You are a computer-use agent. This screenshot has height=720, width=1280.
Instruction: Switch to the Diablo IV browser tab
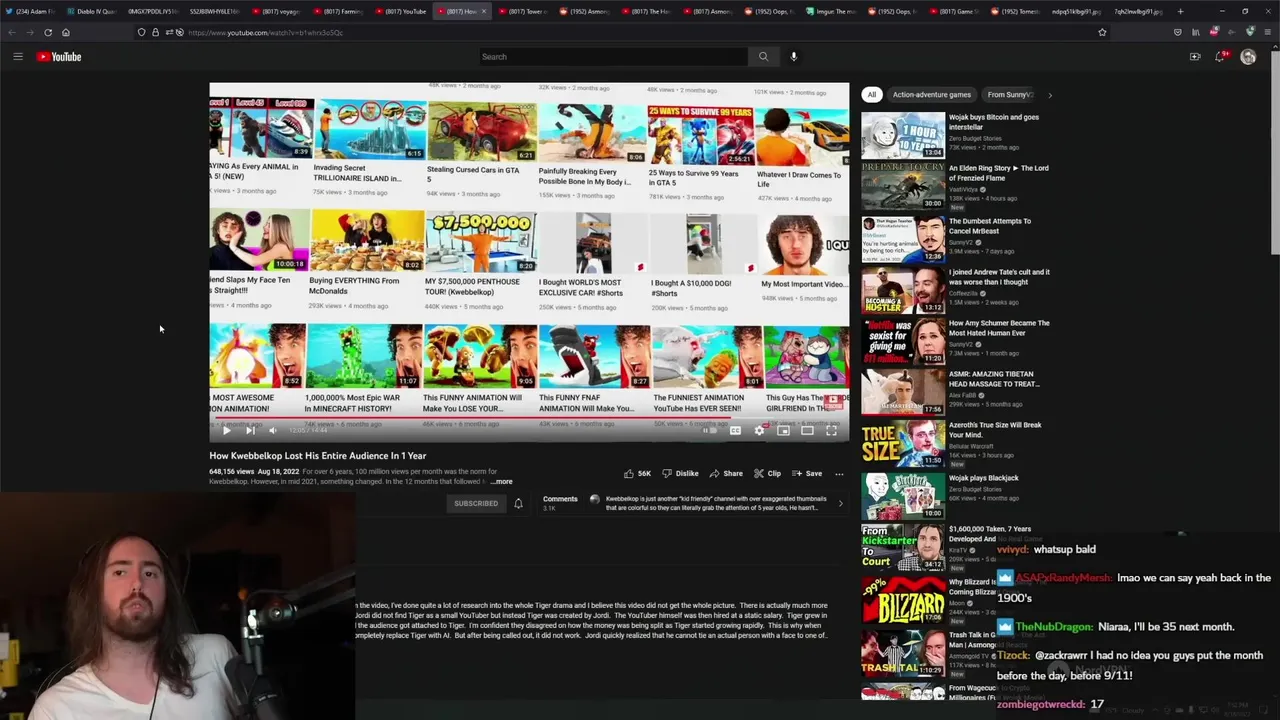[x=93, y=11]
